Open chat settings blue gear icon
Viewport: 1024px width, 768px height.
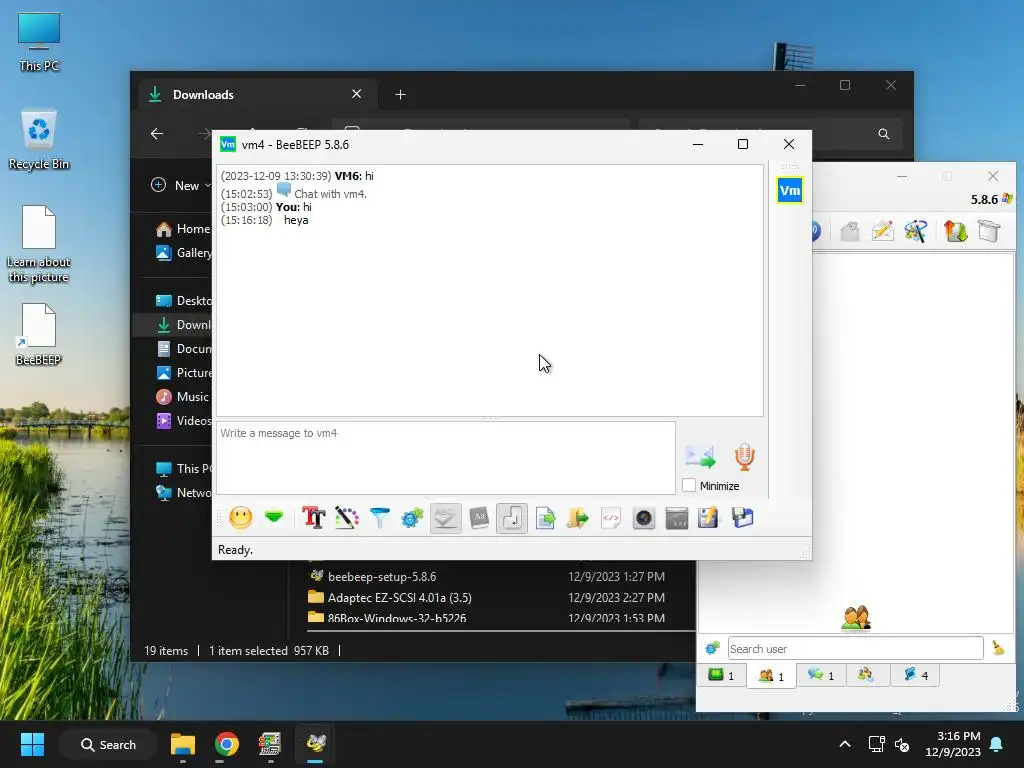pos(412,518)
